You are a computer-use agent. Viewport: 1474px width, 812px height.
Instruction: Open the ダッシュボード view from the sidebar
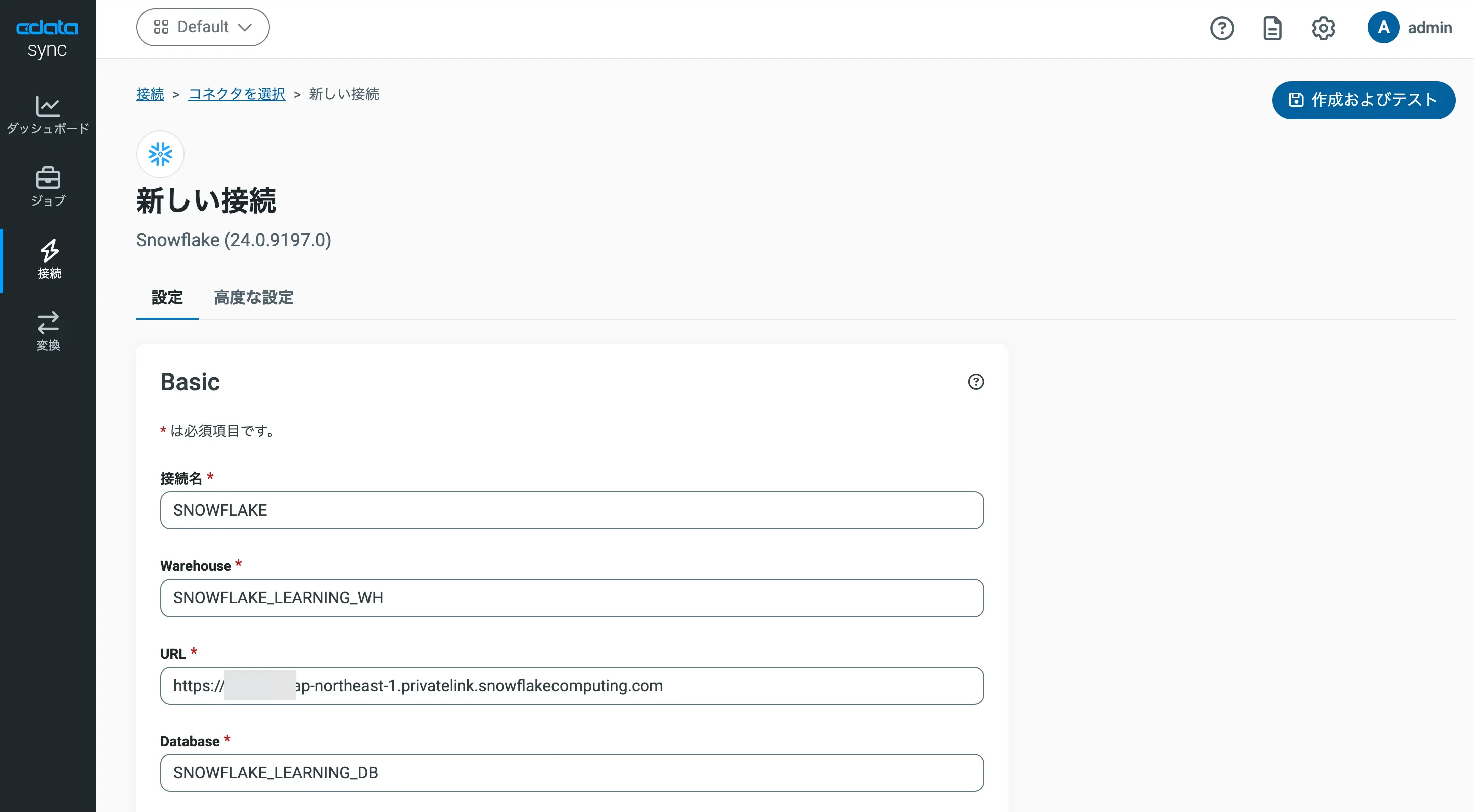pyautogui.click(x=48, y=114)
